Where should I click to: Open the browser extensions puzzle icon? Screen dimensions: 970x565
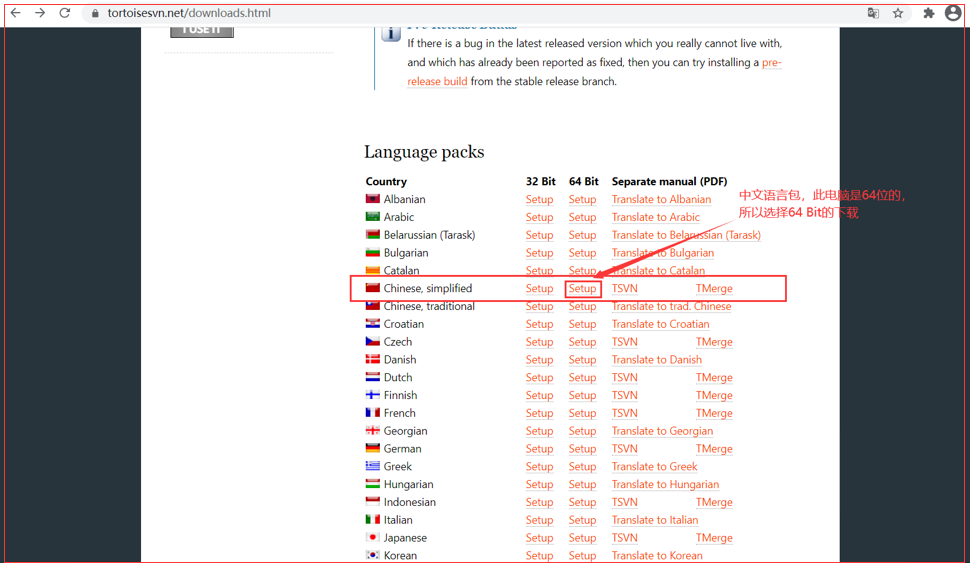(929, 13)
